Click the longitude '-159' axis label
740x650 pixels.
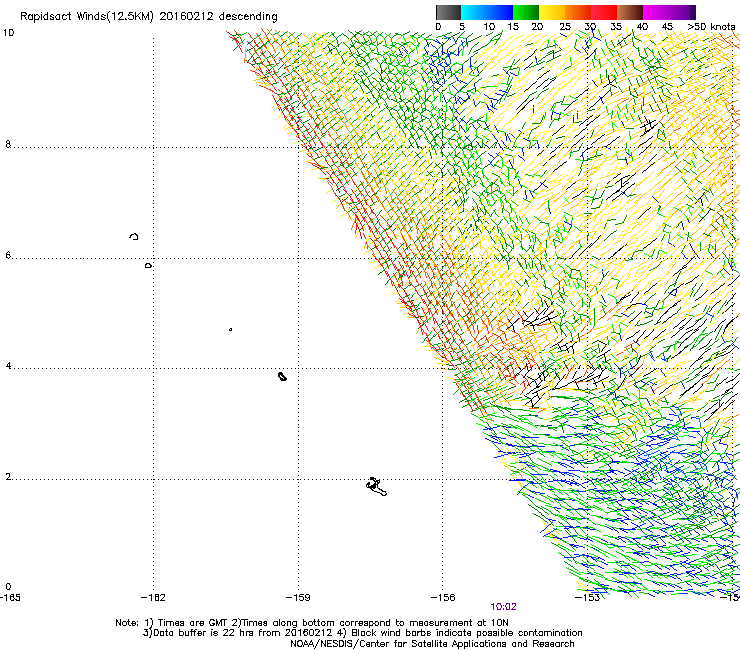pyautogui.click(x=298, y=598)
